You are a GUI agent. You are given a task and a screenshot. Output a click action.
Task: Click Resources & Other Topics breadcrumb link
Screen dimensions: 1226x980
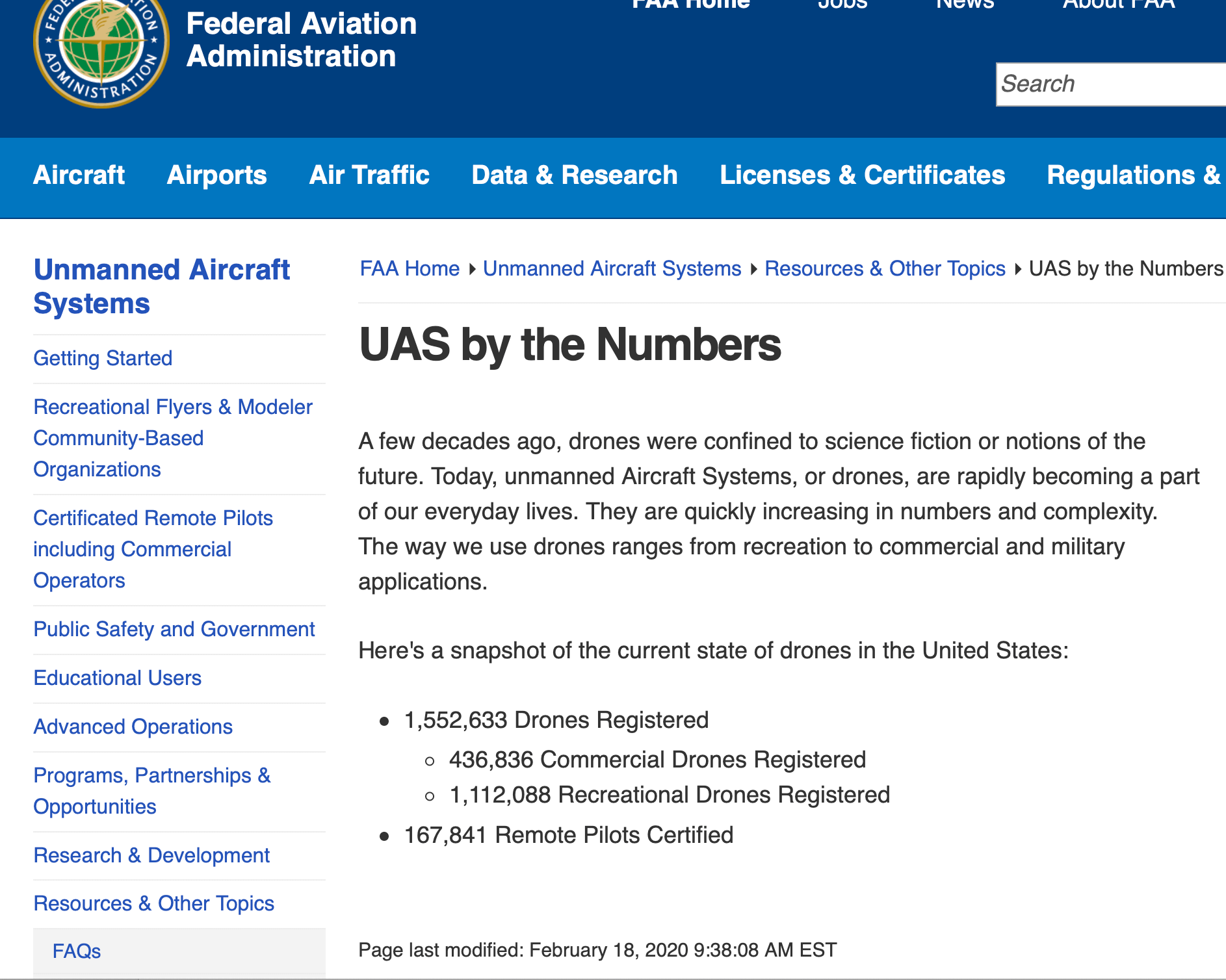885,268
